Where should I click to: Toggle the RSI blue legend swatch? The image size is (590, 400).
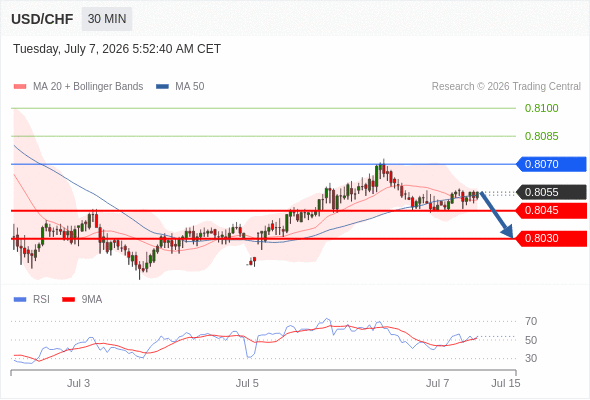[x=20, y=300]
